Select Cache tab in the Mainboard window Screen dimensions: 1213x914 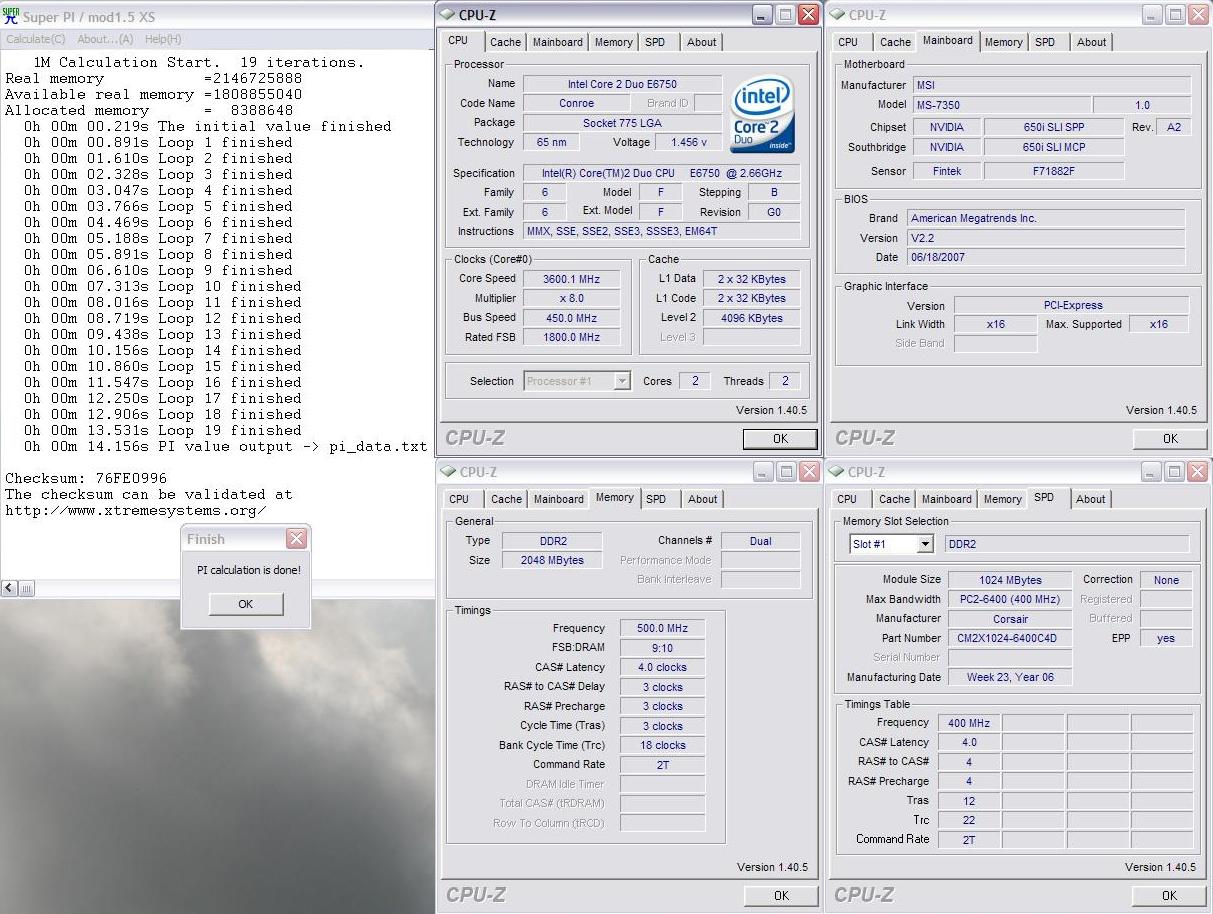pyautogui.click(x=895, y=42)
